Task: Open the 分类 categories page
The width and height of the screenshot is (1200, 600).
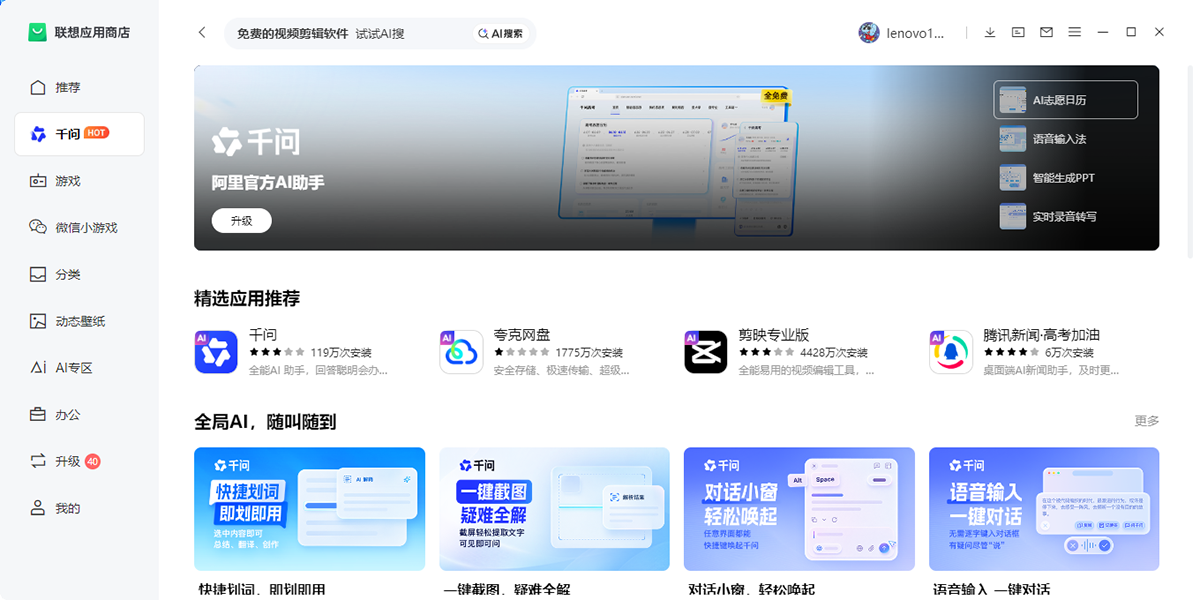Action: (79, 274)
